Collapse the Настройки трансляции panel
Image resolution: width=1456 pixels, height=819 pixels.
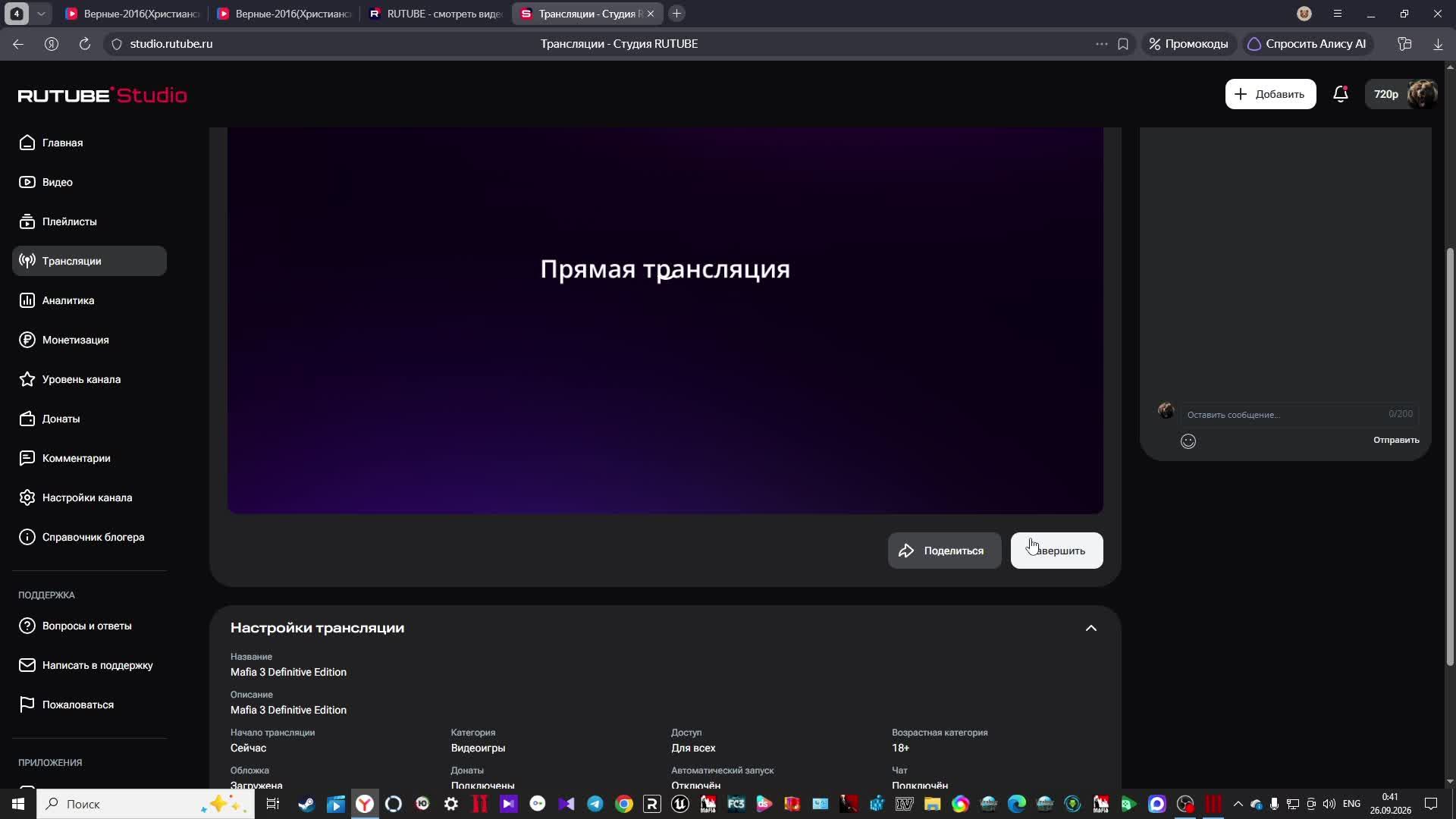(1090, 628)
